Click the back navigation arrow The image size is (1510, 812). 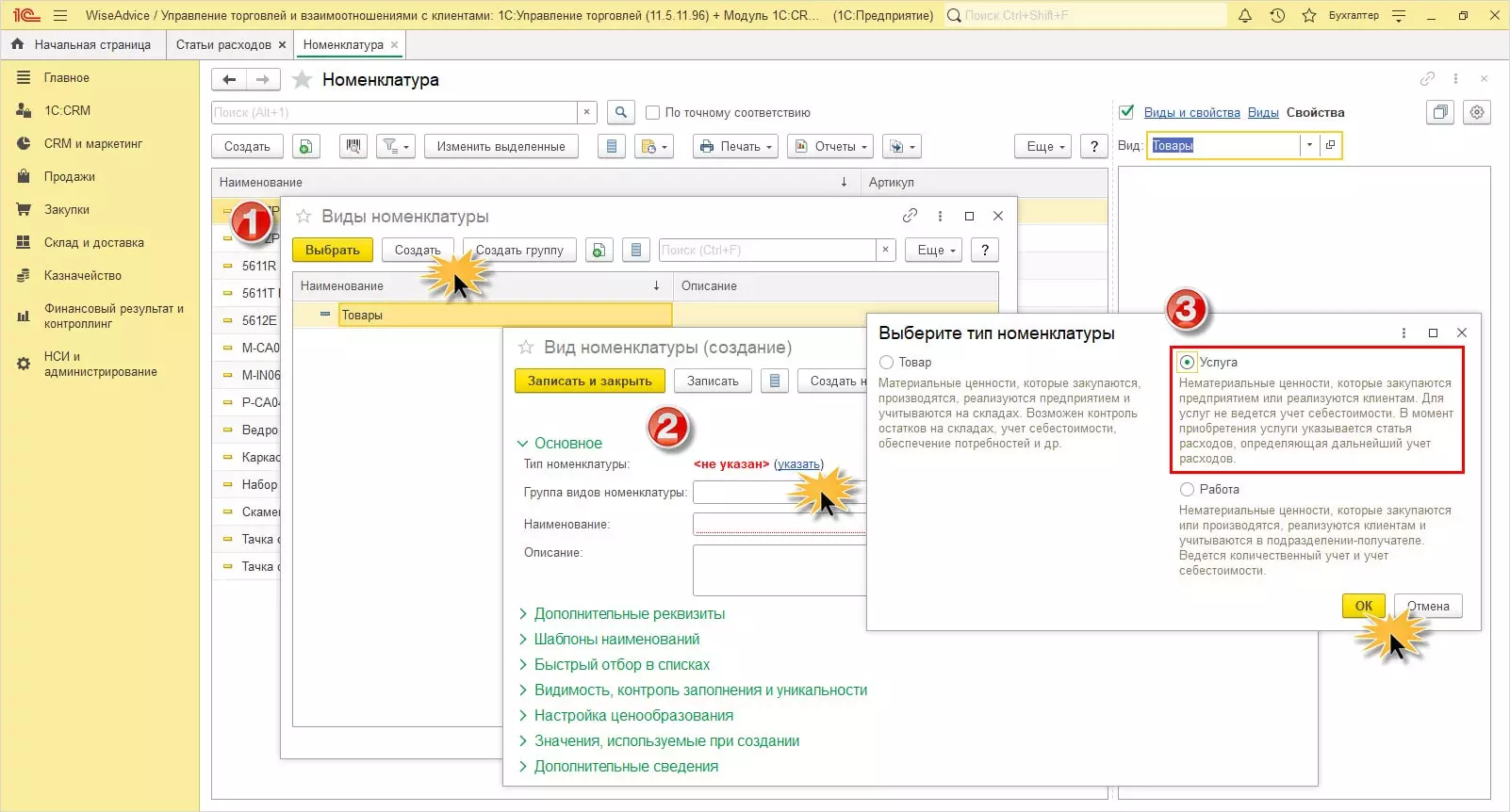pyautogui.click(x=229, y=79)
